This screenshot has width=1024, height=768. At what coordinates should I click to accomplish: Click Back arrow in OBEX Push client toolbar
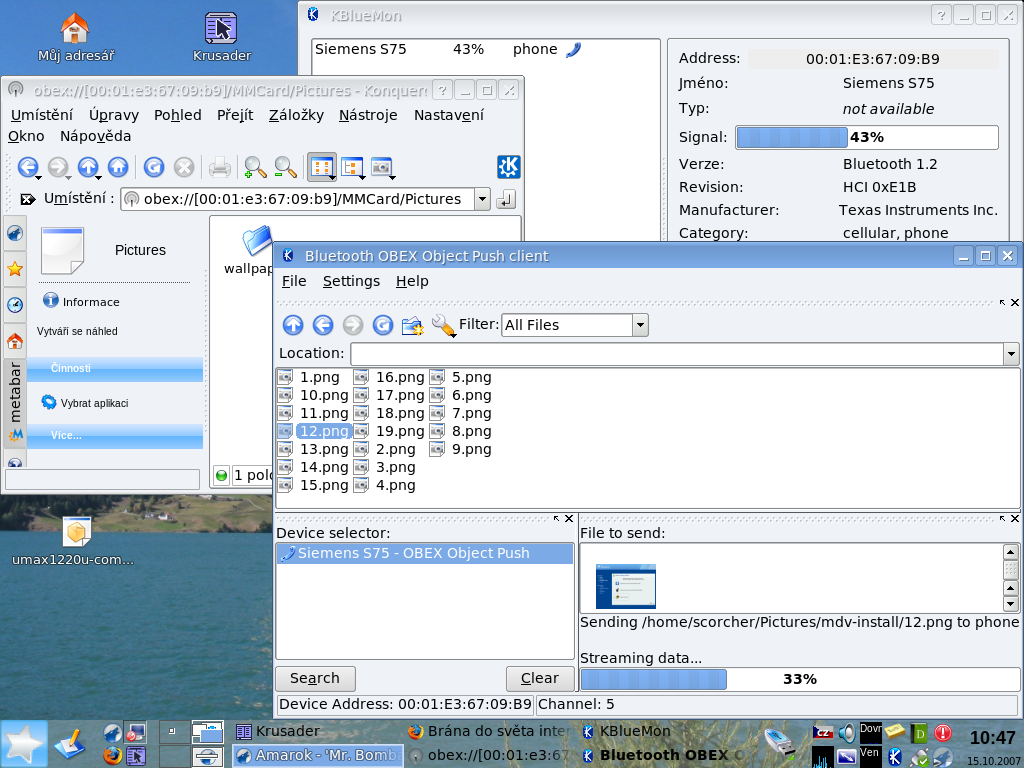coord(323,325)
